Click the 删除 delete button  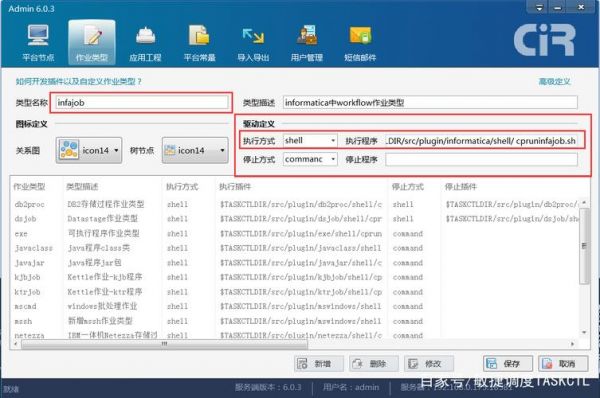[x=374, y=364]
